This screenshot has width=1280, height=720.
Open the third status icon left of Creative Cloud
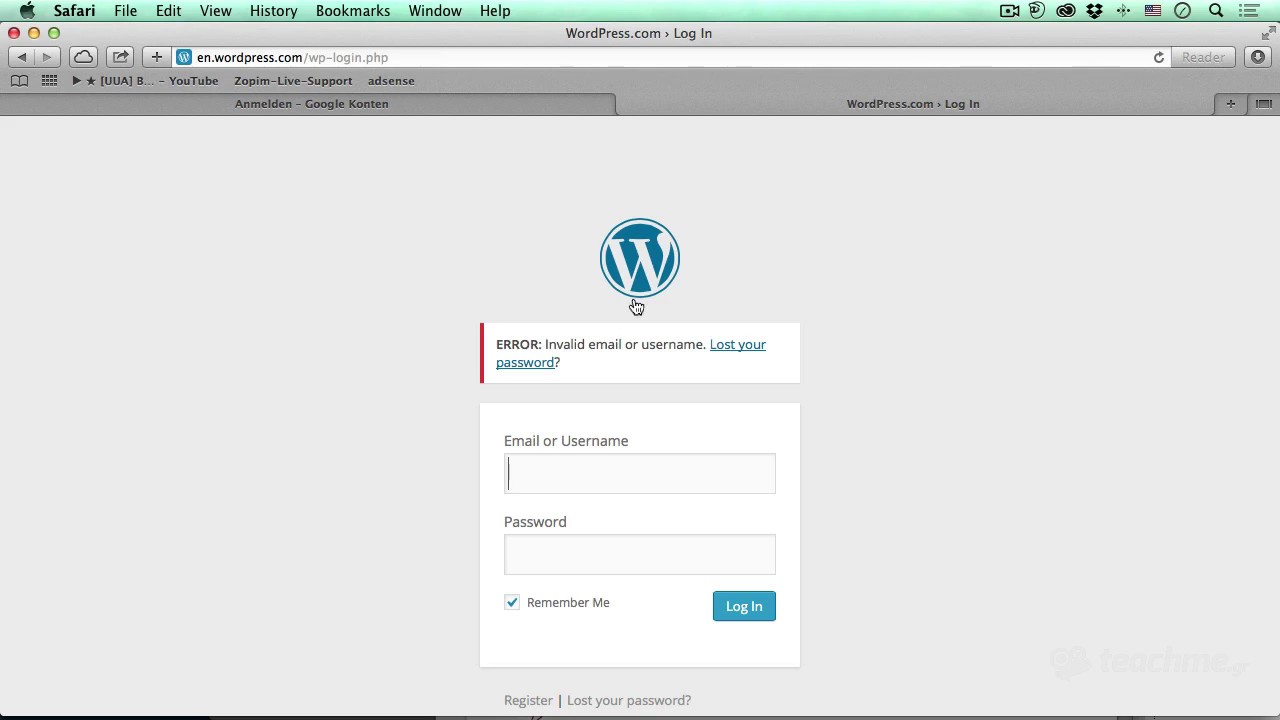[x=1037, y=11]
